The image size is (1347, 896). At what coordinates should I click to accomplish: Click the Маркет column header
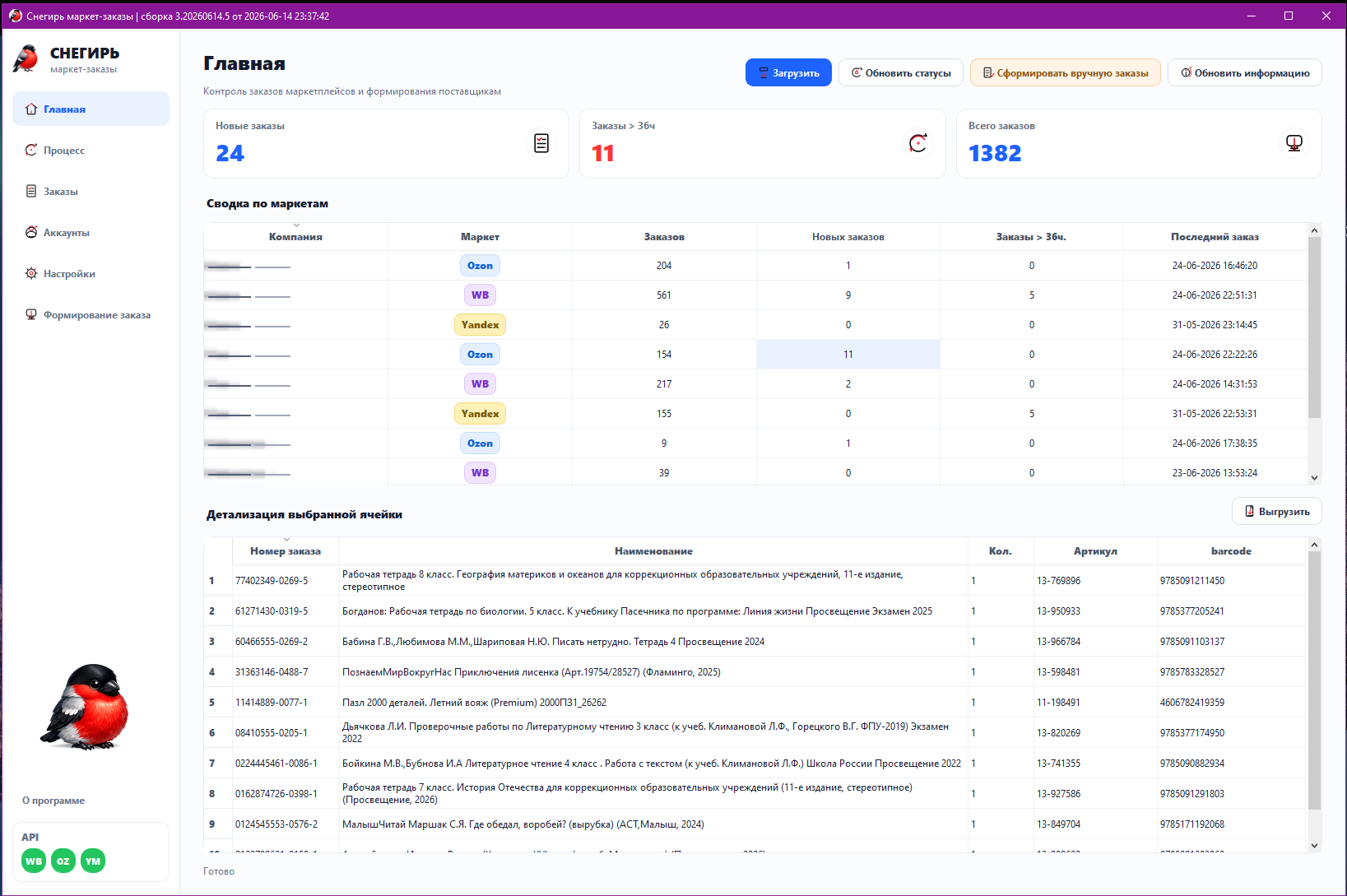pos(480,237)
